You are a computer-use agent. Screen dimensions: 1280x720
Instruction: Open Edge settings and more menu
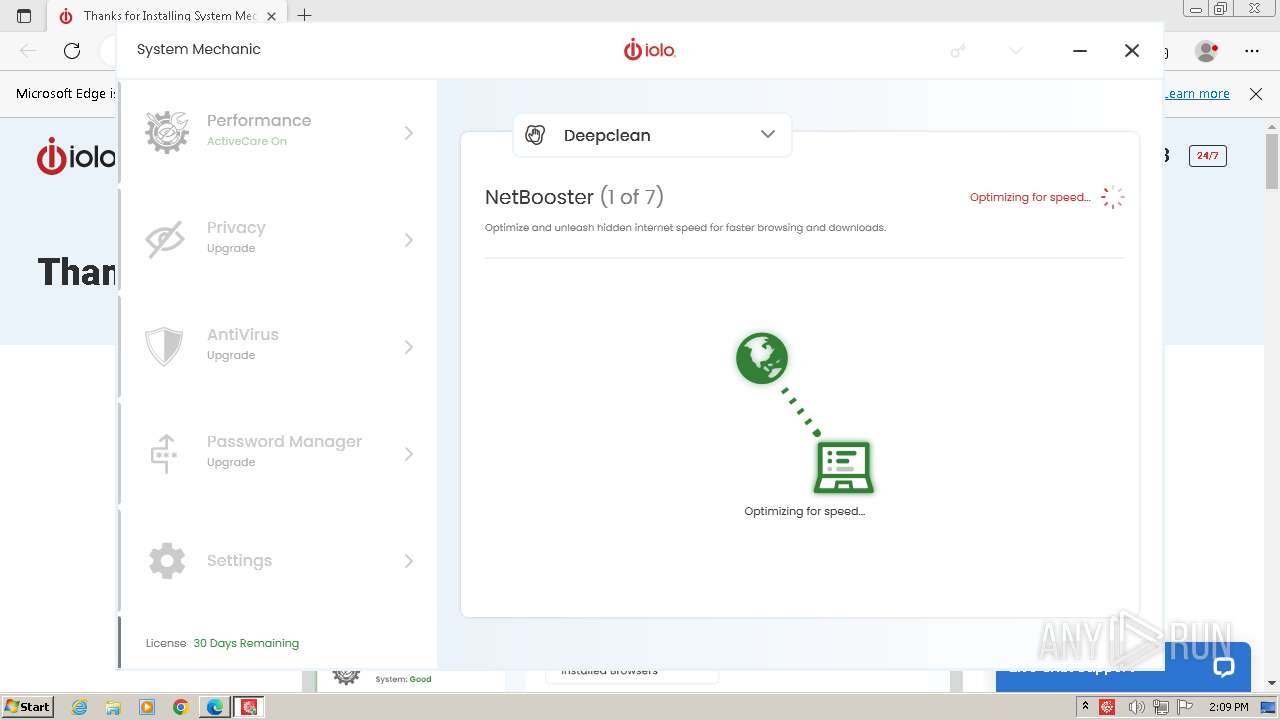pyautogui.click(x=1252, y=50)
